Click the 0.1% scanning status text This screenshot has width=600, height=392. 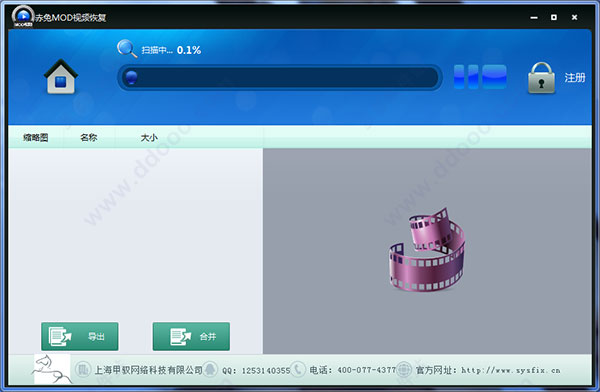pyautogui.click(x=189, y=50)
